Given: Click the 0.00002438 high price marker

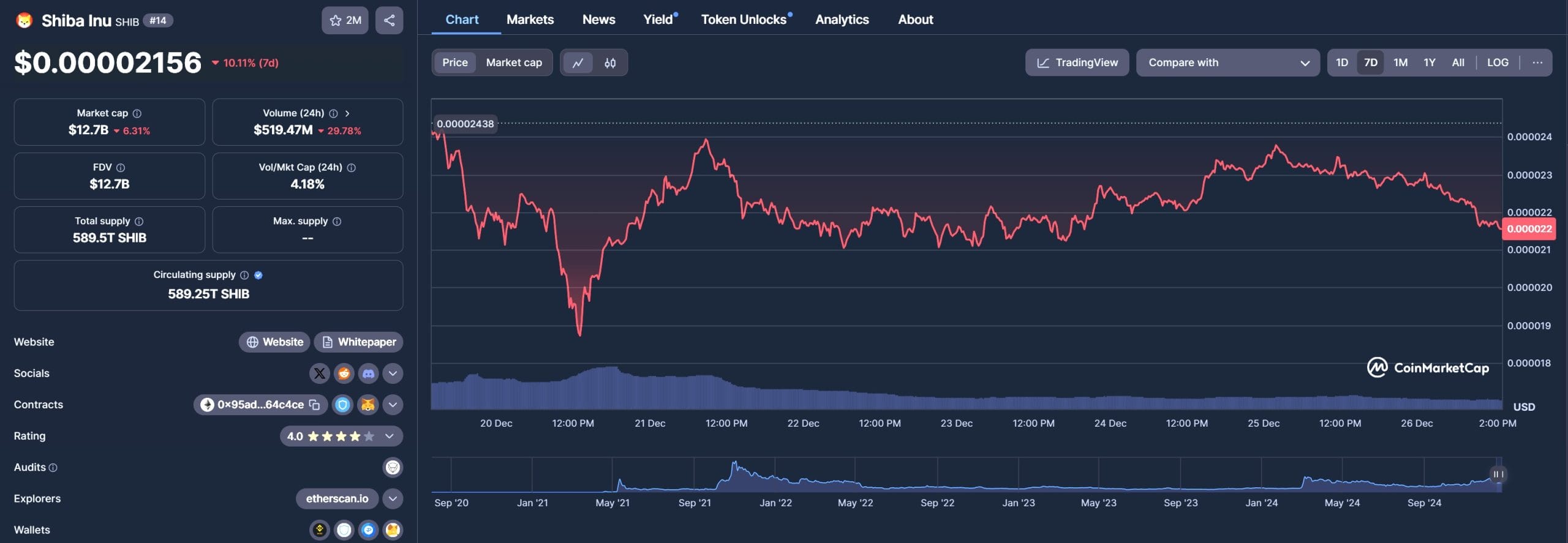Looking at the screenshot, I should (x=465, y=124).
